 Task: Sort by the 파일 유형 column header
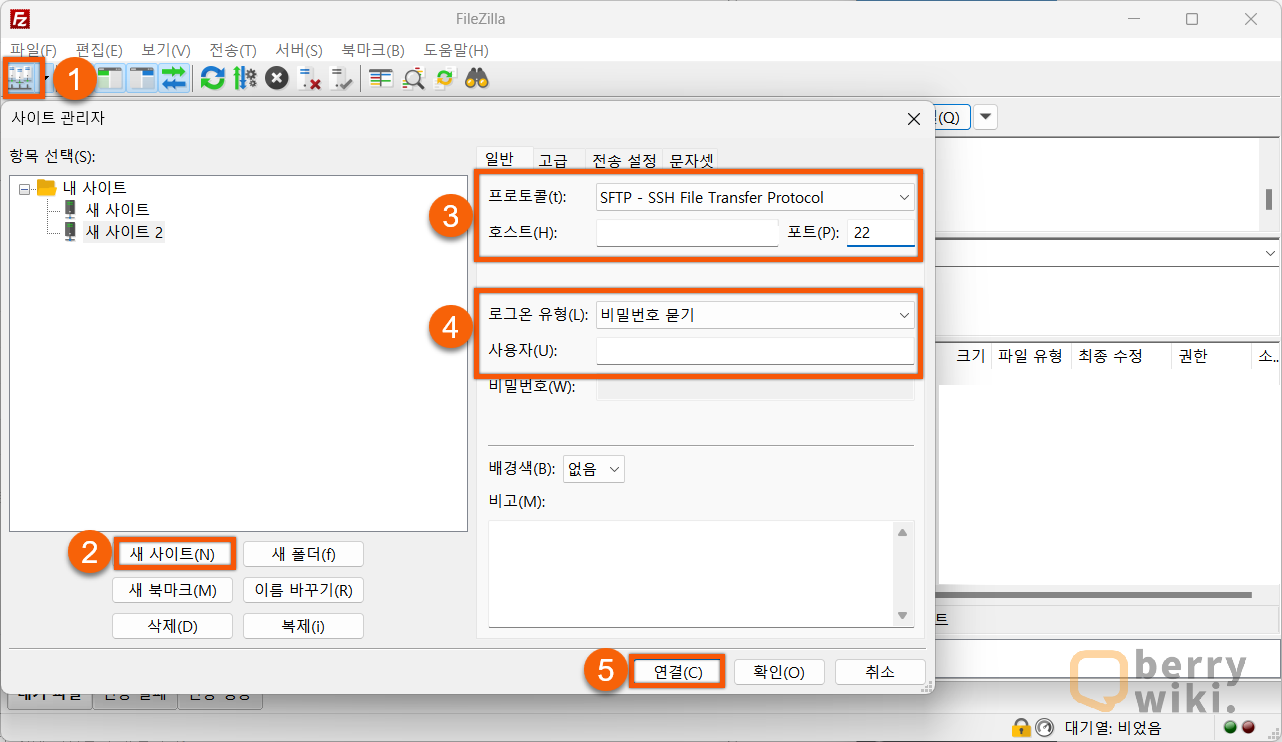coord(1030,356)
